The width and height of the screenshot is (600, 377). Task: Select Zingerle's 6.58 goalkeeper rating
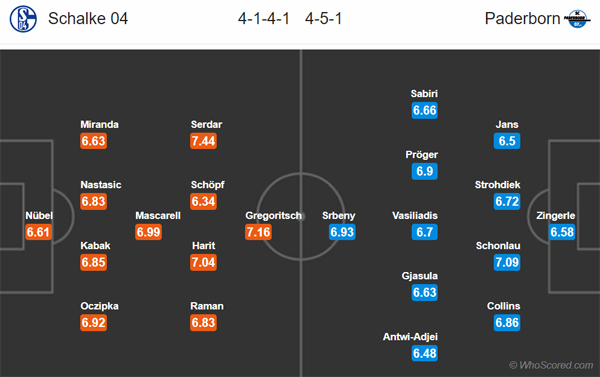click(x=562, y=232)
